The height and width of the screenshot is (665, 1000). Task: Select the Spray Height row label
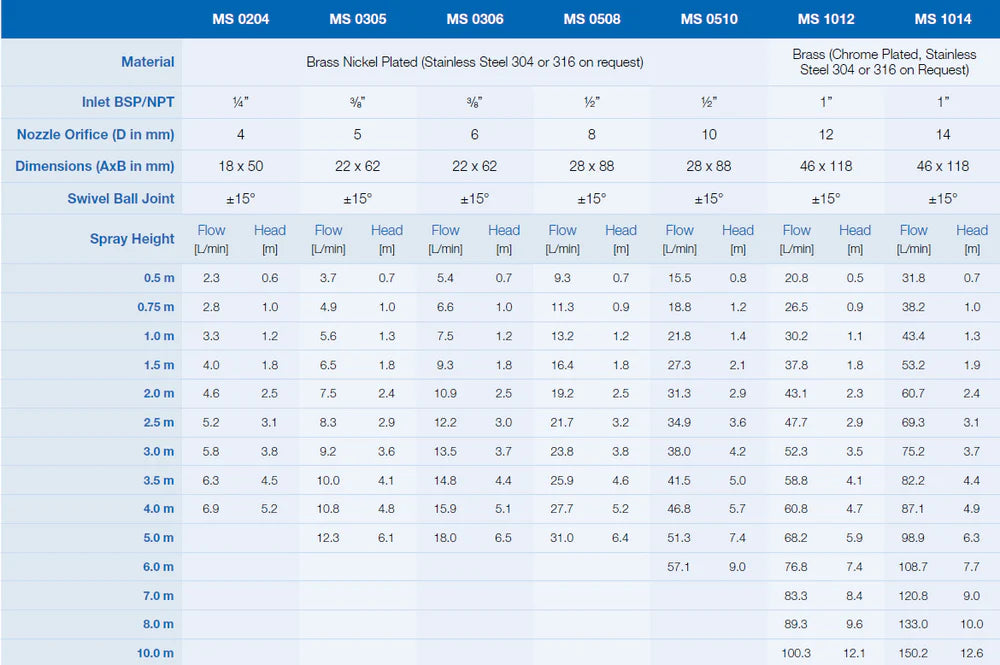click(132, 239)
